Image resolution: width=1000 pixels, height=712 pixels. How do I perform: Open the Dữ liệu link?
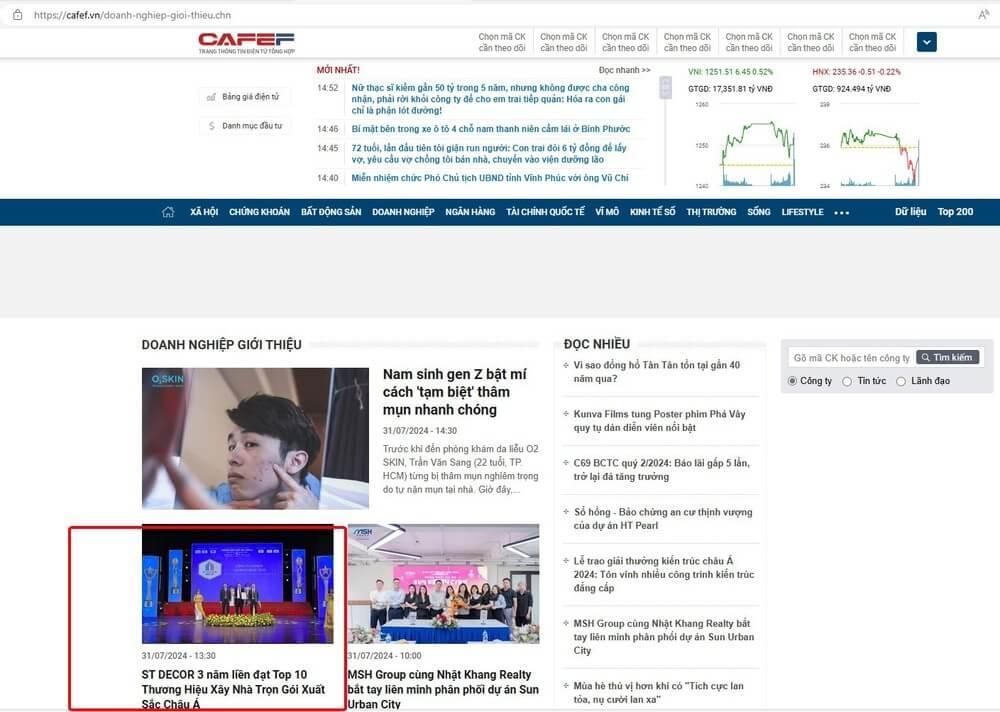point(910,212)
